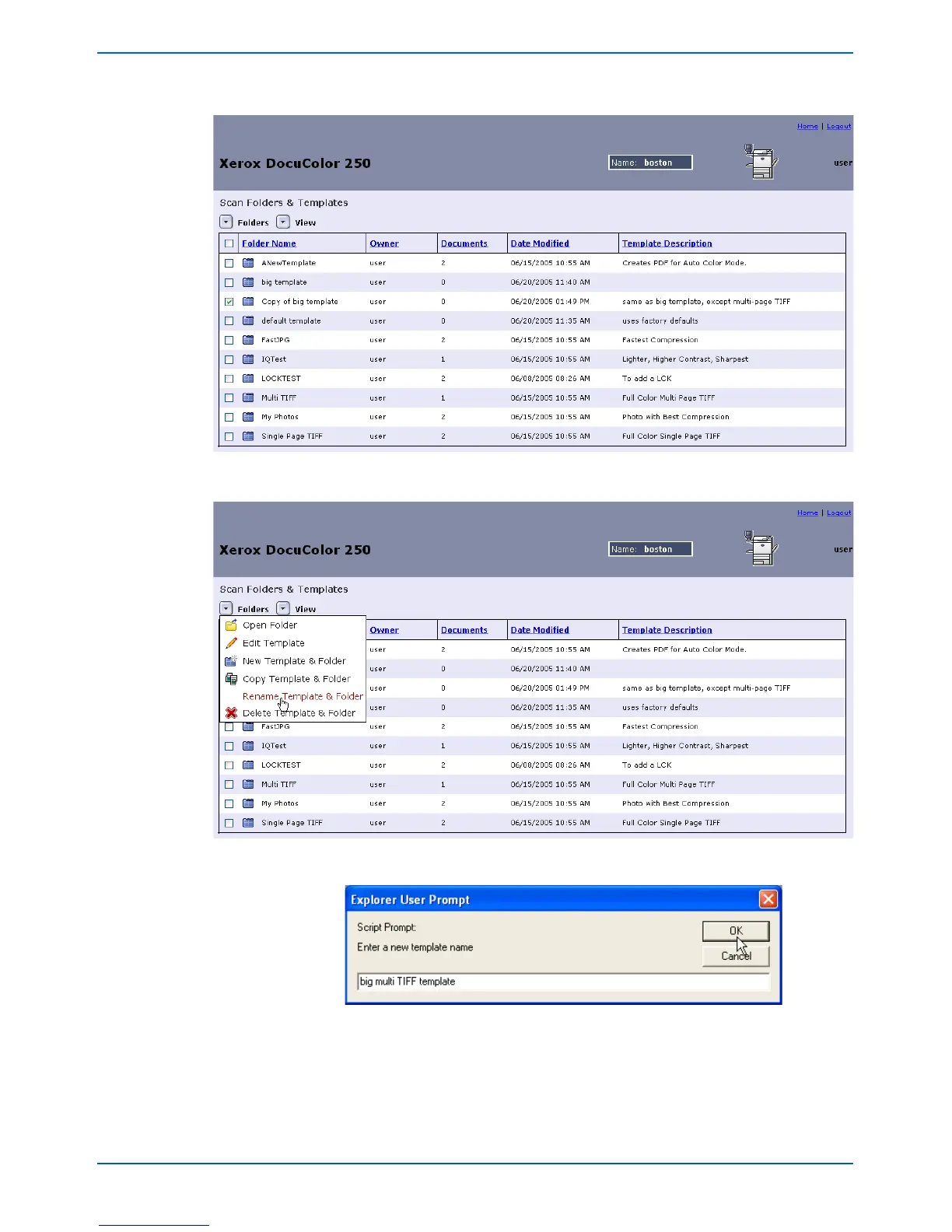This screenshot has width=952, height=1232.
Task: Choose Open Folder from the Folders menu
Action: coord(270,625)
